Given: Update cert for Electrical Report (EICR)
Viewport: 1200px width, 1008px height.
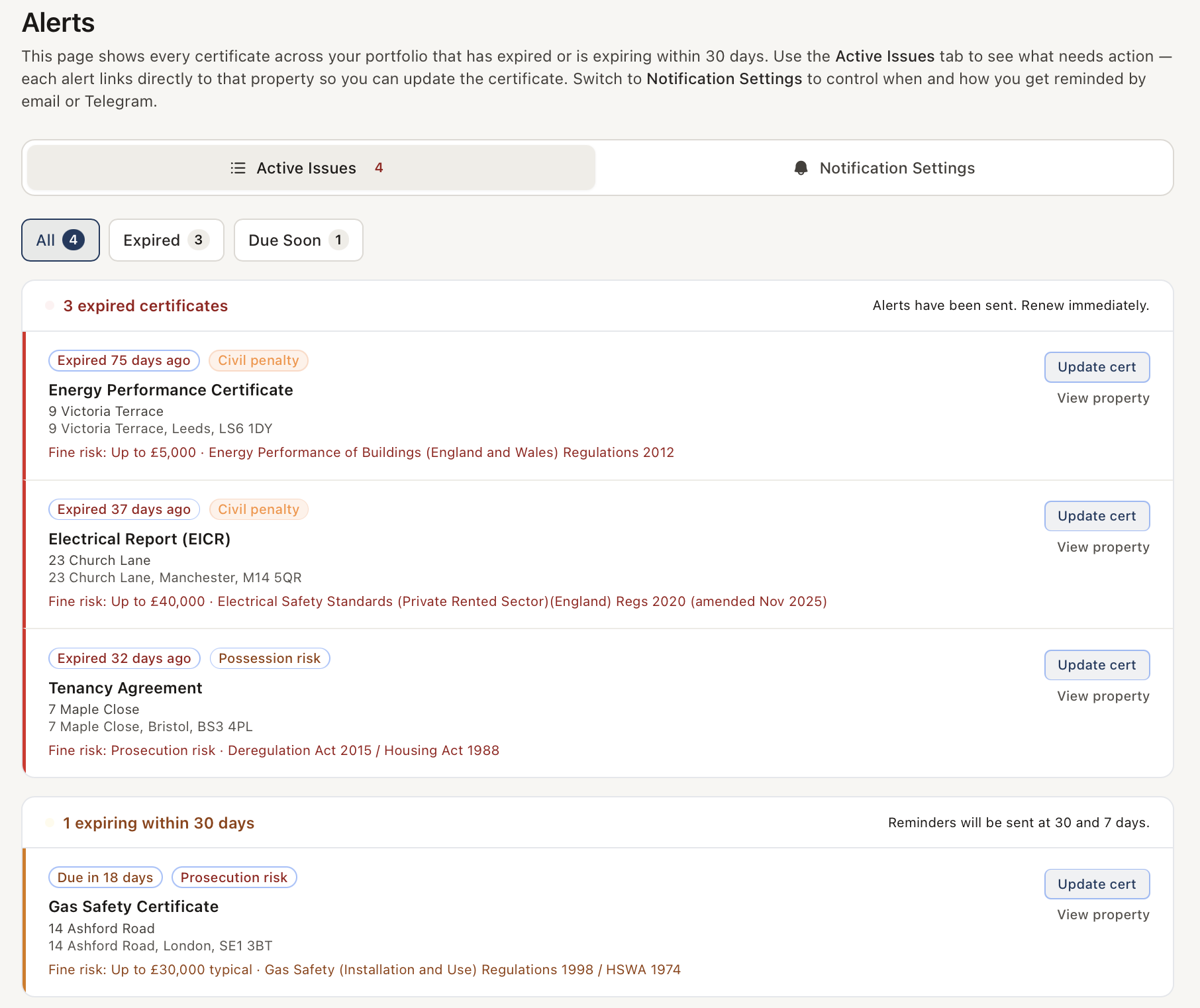Looking at the screenshot, I should [1096, 515].
